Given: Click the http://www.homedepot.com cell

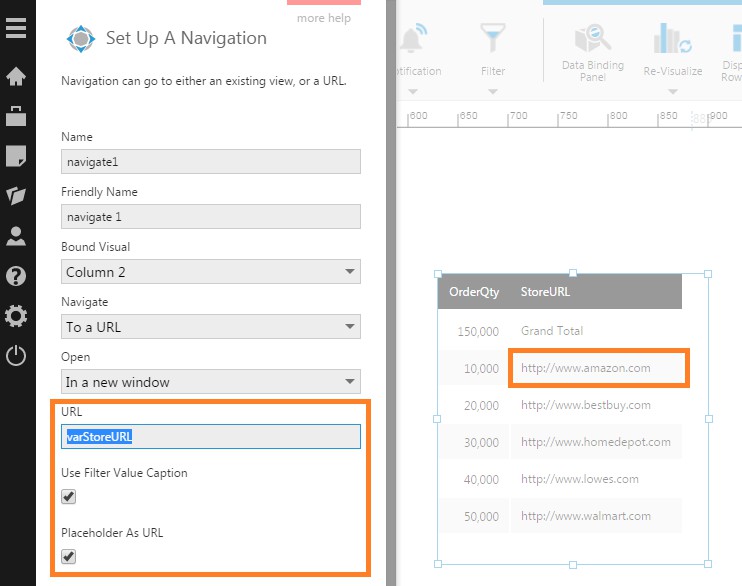Looking at the screenshot, I should (x=595, y=442).
